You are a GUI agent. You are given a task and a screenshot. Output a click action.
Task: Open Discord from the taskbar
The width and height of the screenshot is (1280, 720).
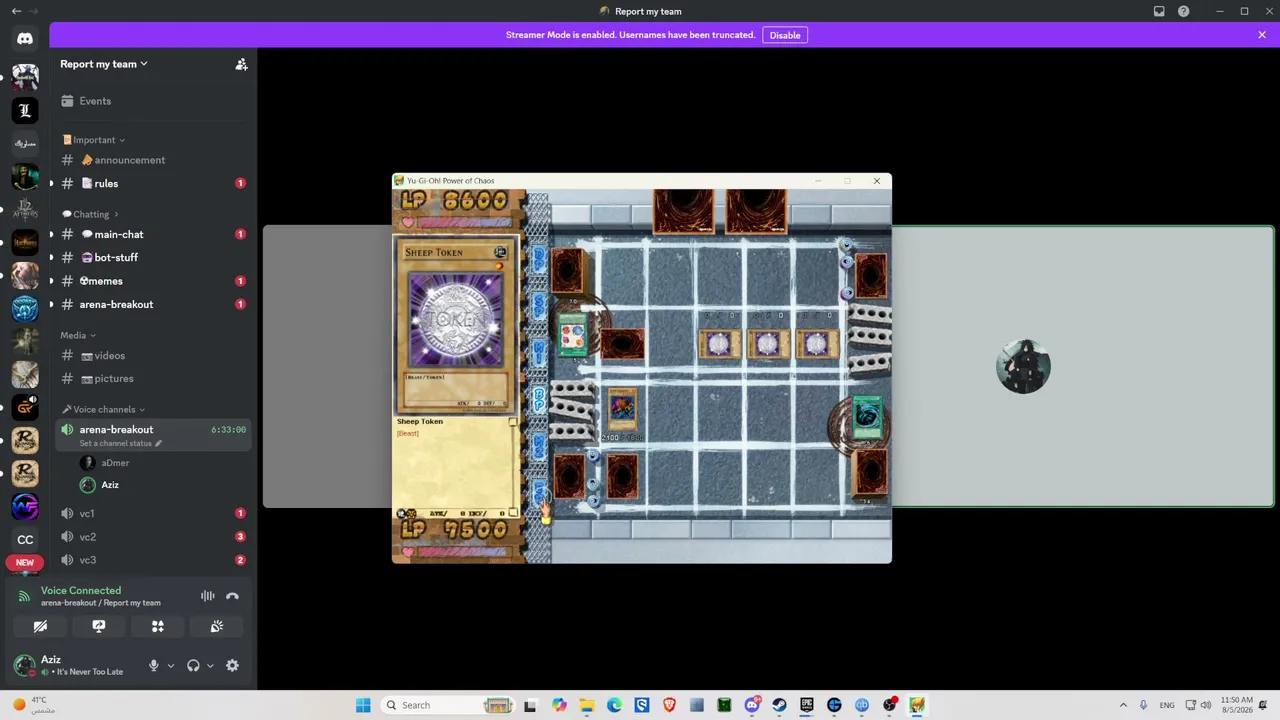pyautogui.click(x=752, y=705)
